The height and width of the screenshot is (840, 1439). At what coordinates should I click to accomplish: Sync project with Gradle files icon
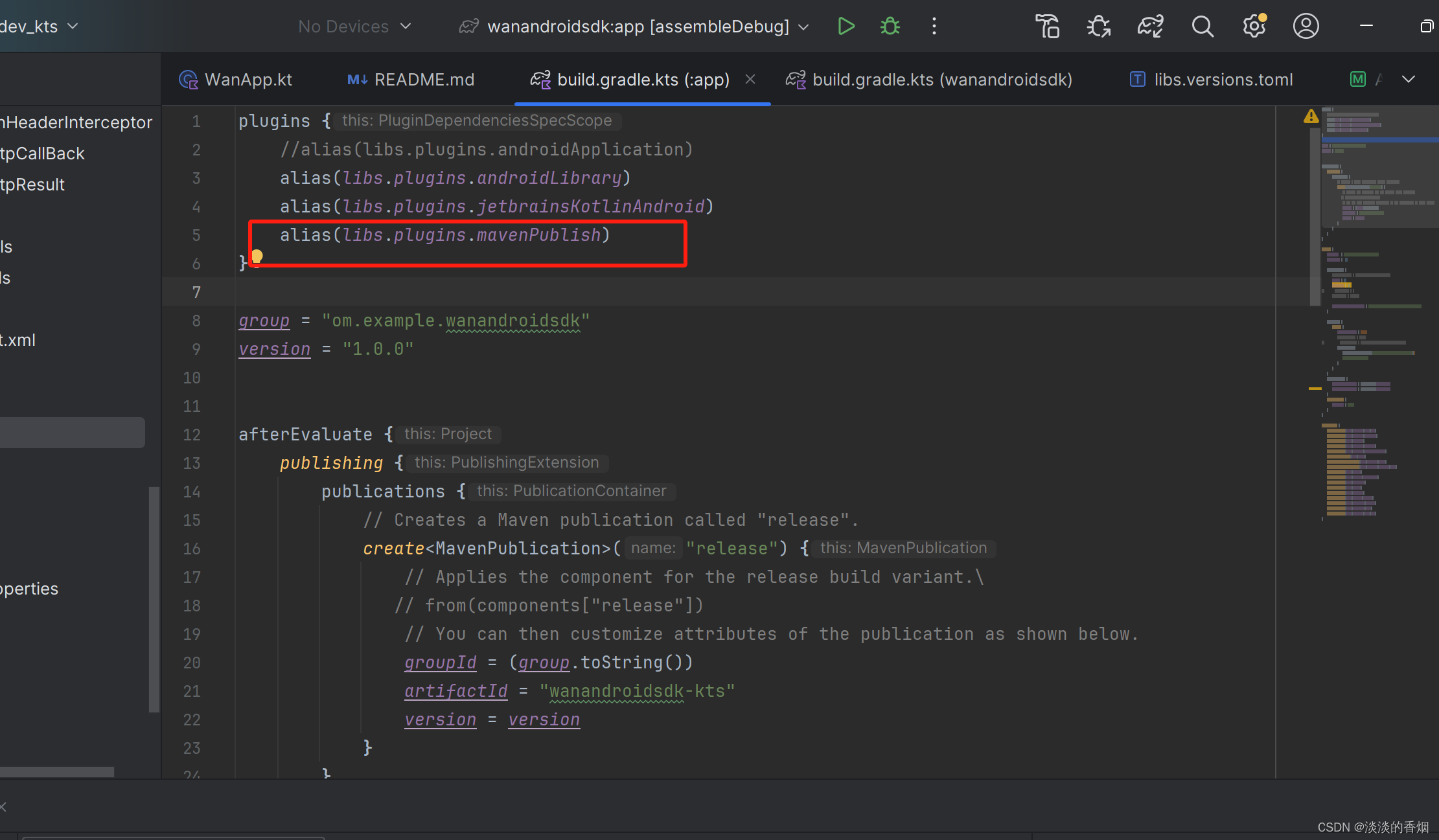tap(1150, 27)
